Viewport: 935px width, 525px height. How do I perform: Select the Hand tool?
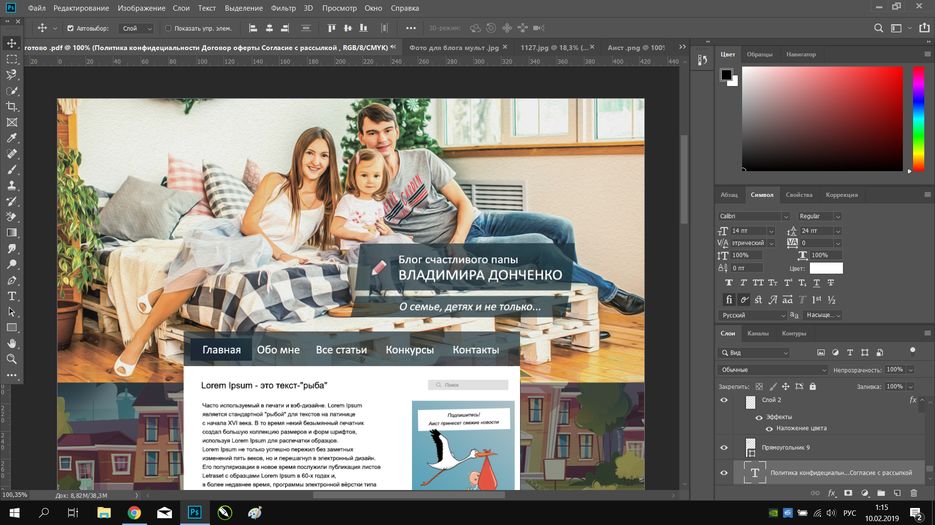(11, 344)
